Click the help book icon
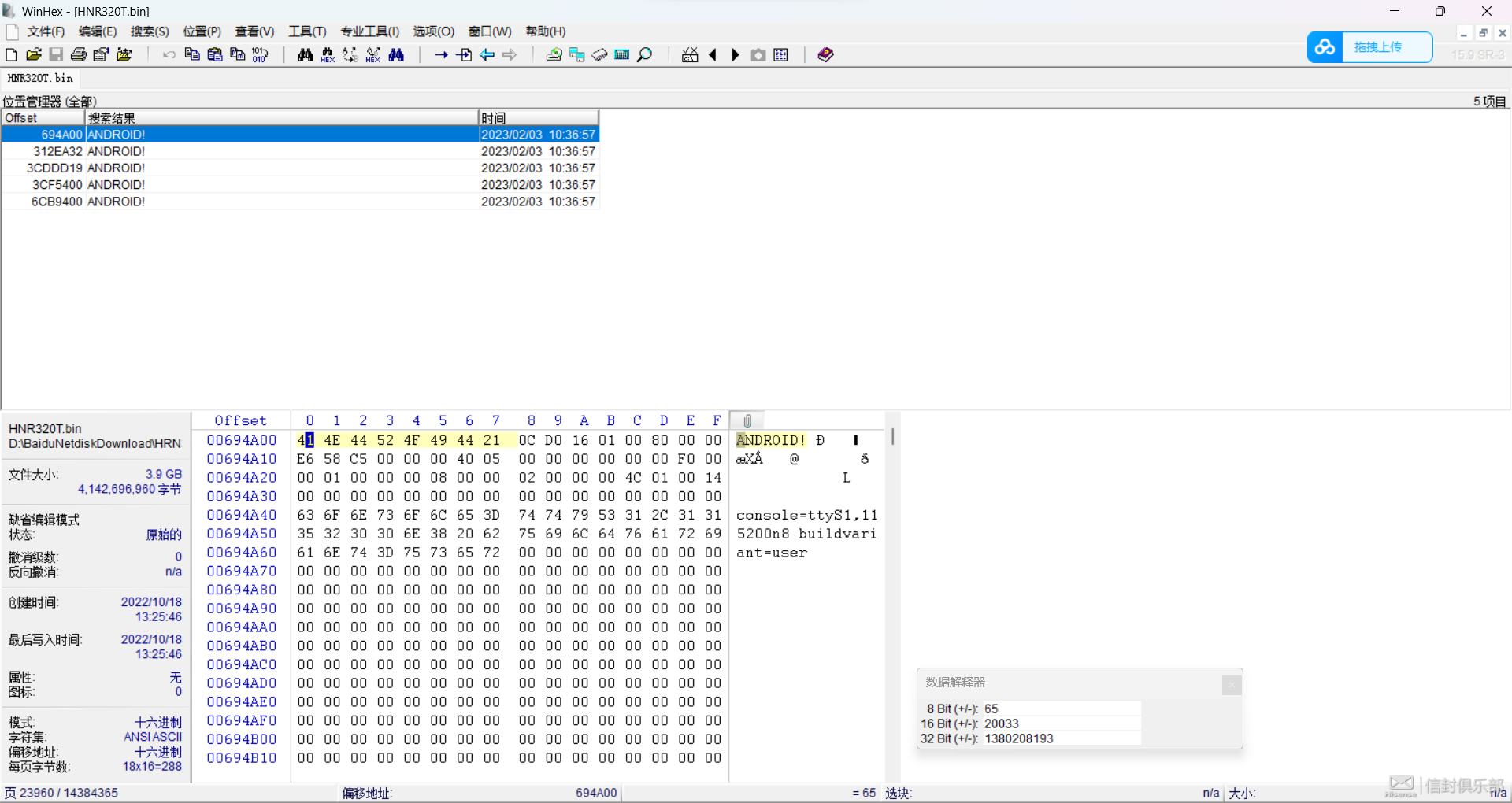Screen dimensions: 1512x803 click(x=825, y=55)
